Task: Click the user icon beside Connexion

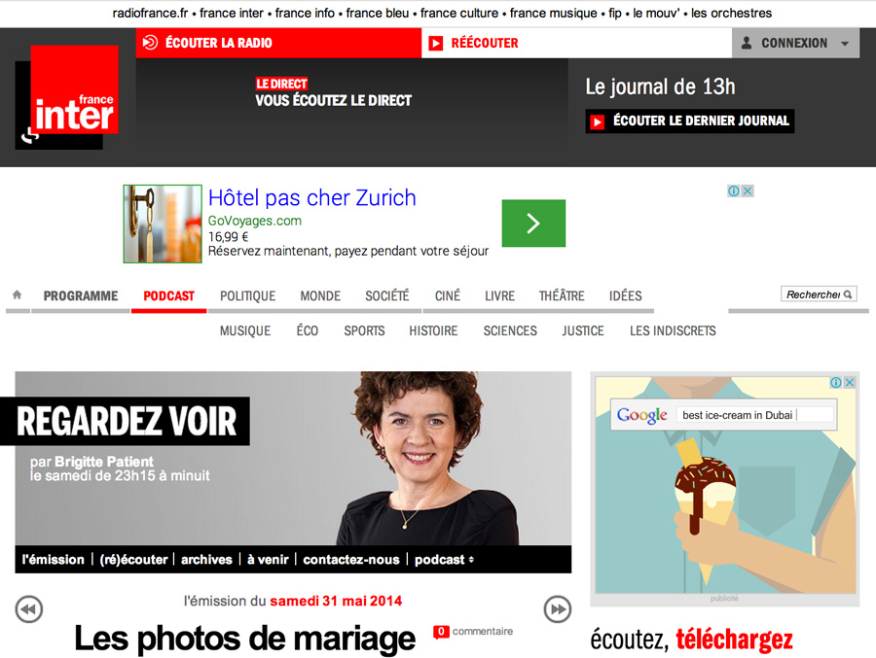Action: 746,43
